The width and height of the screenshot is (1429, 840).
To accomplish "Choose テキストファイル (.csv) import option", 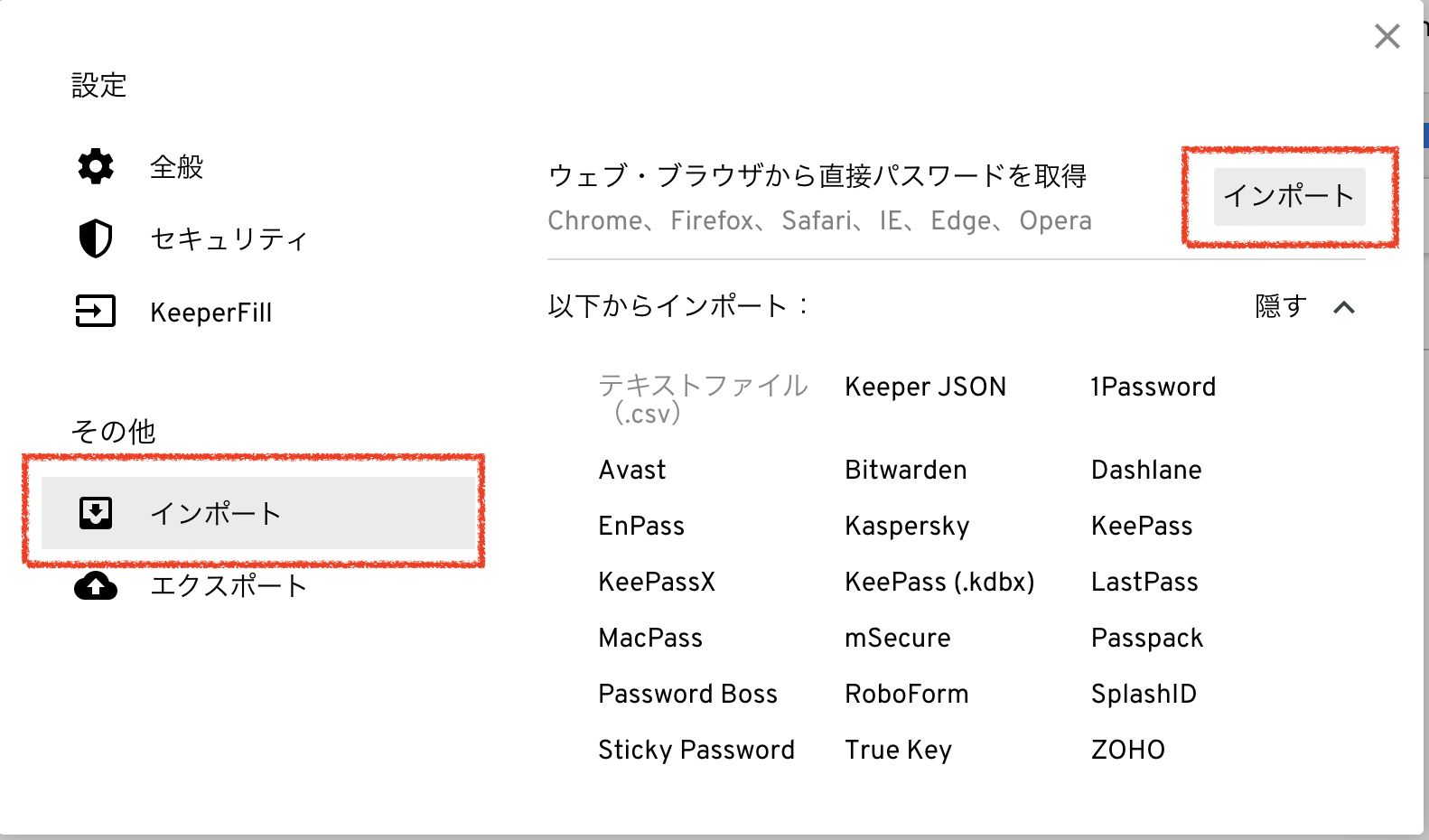I will coord(702,398).
